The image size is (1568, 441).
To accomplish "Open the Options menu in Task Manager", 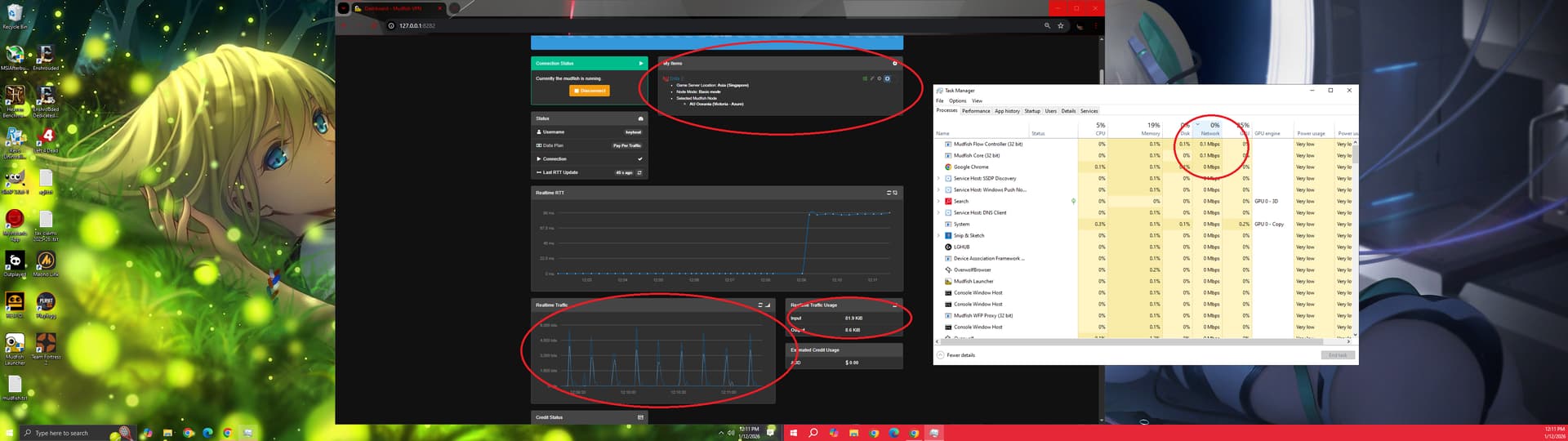I will (957, 100).
